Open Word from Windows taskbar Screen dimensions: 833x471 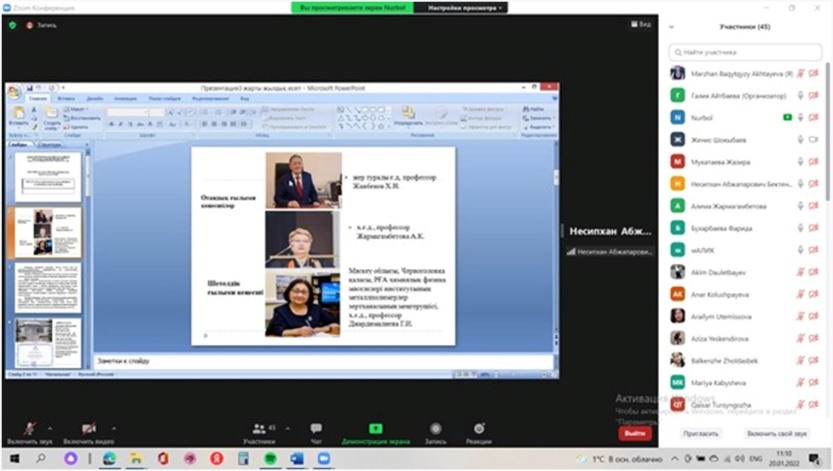coord(296,459)
